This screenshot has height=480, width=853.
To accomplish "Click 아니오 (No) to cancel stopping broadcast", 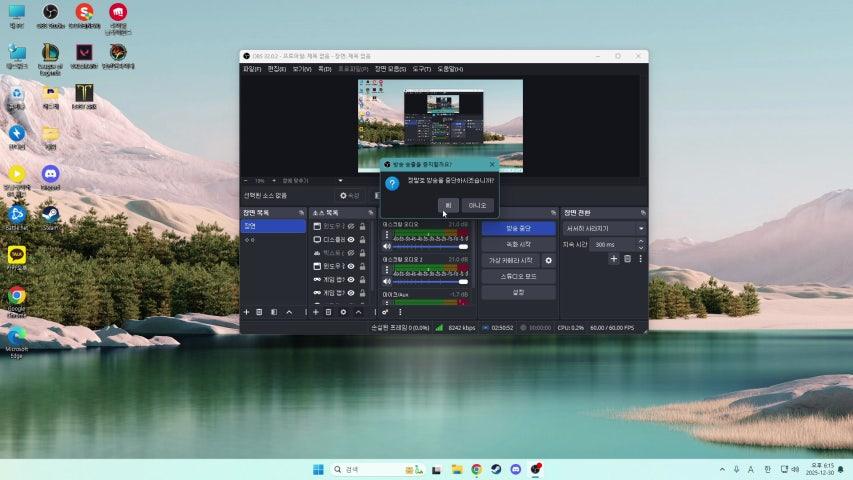I will pos(478,205).
